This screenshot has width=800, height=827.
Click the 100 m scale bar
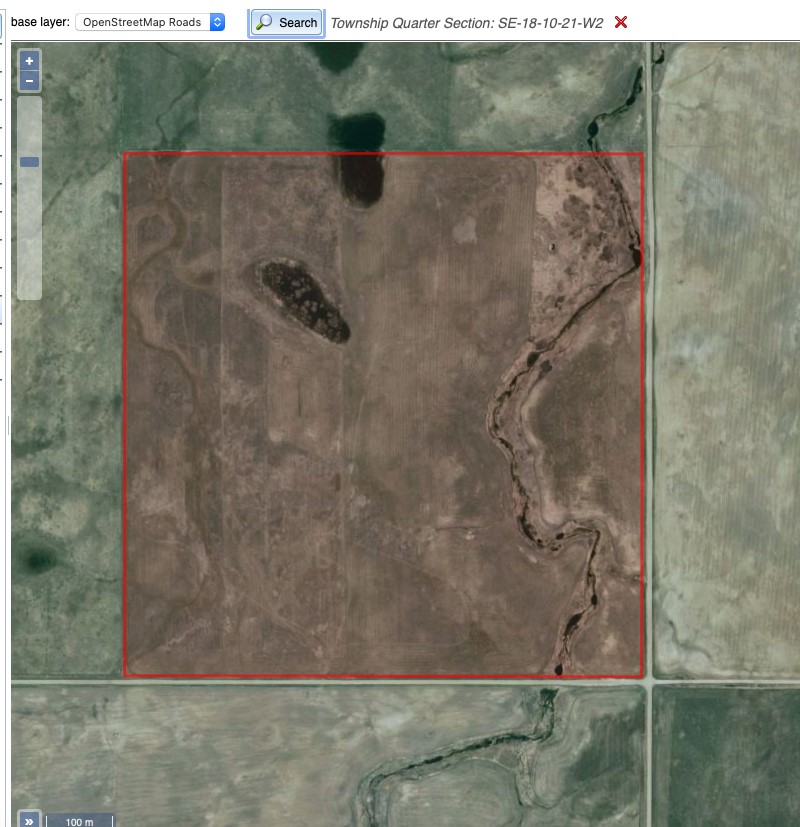click(x=79, y=821)
